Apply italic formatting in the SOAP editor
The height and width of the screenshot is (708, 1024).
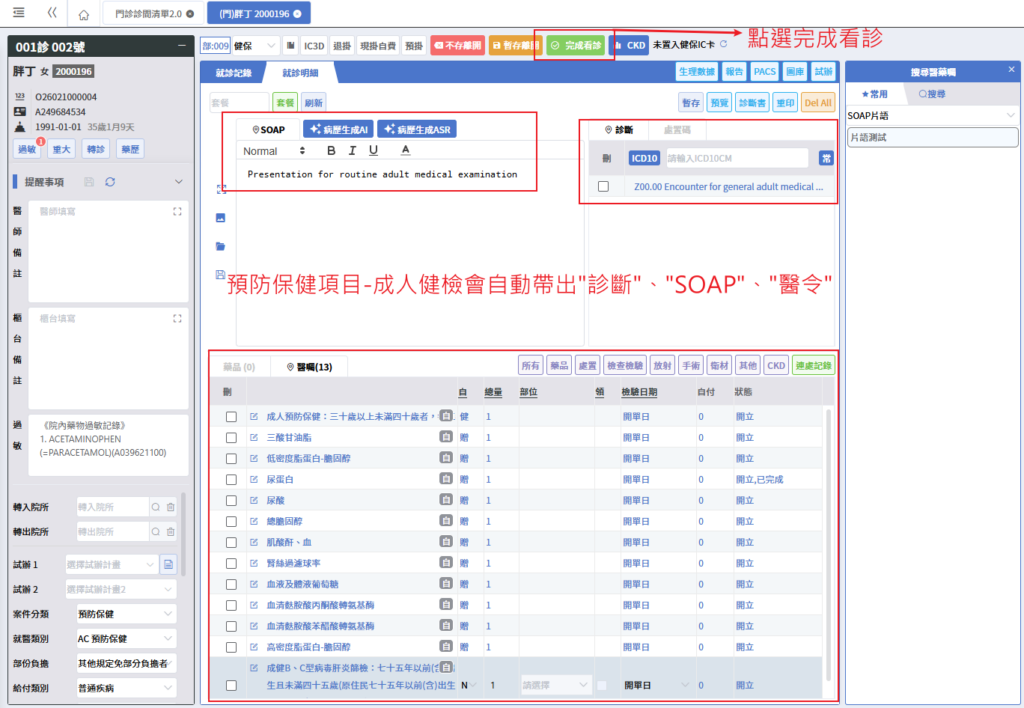click(352, 151)
